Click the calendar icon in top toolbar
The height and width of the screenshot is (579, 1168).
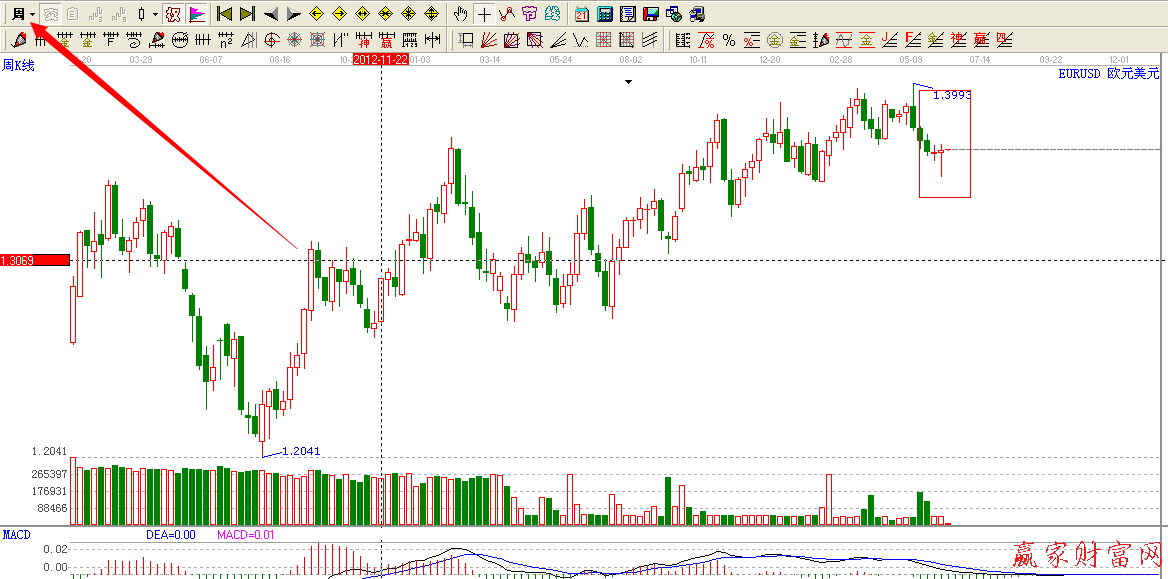tap(582, 14)
